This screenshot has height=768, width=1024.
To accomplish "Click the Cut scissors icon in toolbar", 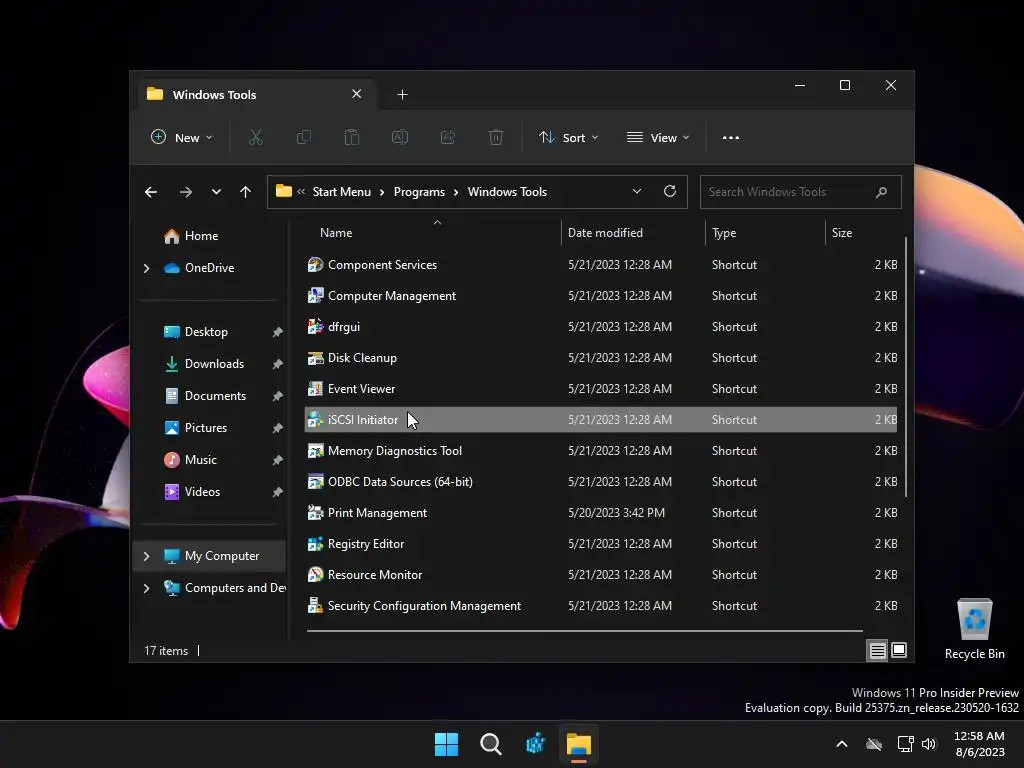I will pos(255,137).
